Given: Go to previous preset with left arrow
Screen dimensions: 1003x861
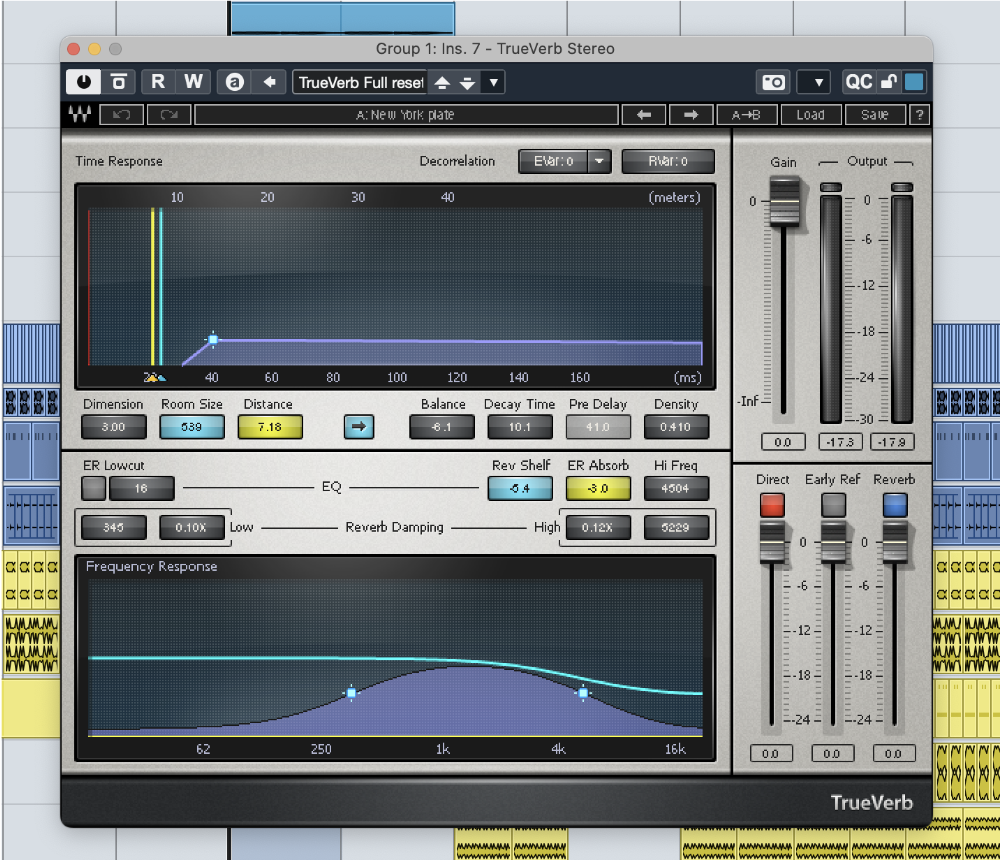Looking at the screenshot, I should [644, 115].
